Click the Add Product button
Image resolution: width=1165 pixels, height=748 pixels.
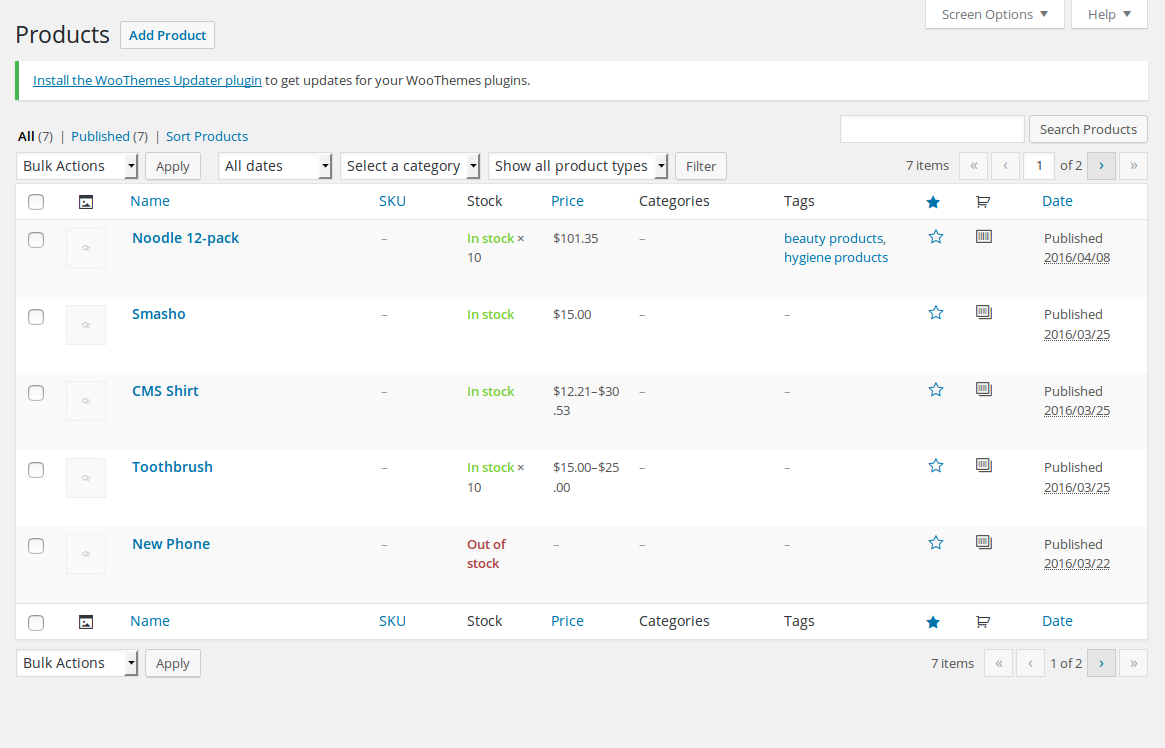[x=167, y=35]
